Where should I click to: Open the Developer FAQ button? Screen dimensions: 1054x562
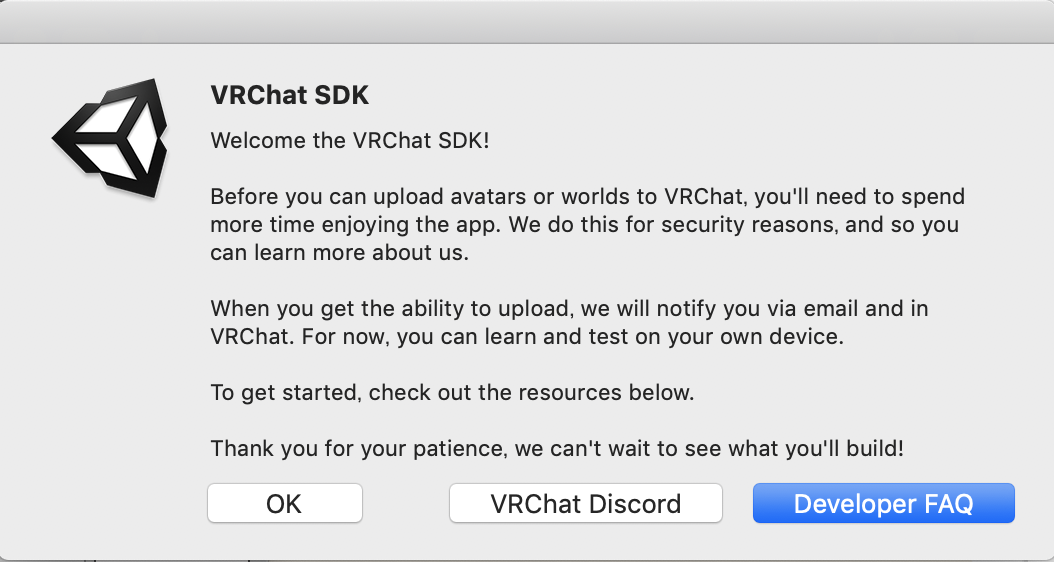click(x=883, y=503)
